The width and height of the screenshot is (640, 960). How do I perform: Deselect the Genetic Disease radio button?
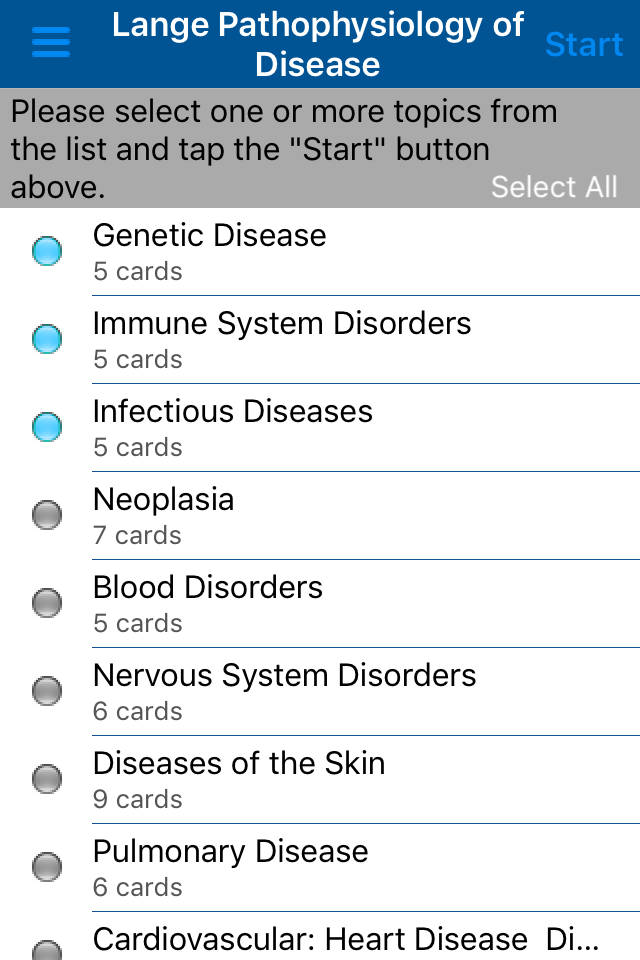[47, 251]
